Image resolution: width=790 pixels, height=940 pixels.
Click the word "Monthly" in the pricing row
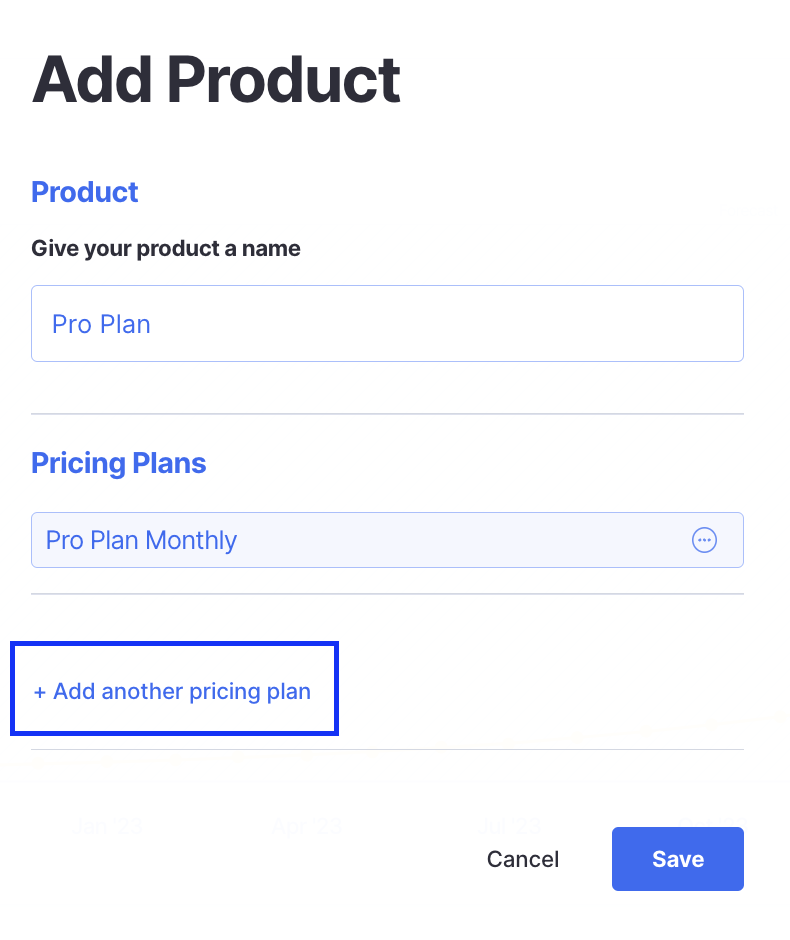191,541
